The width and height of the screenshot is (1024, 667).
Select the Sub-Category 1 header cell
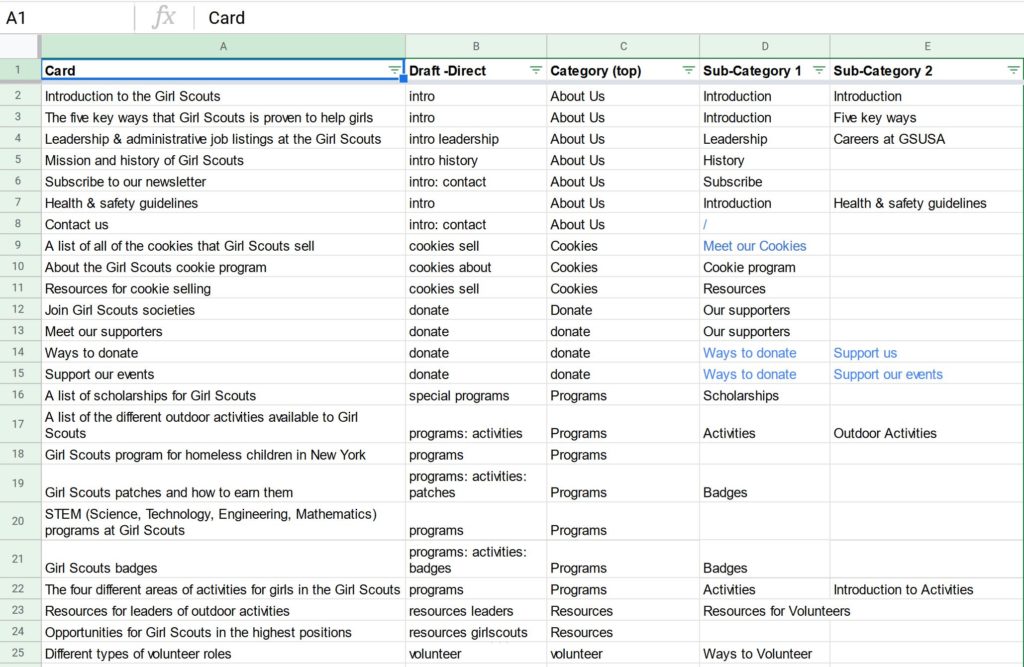click(765, 70)
